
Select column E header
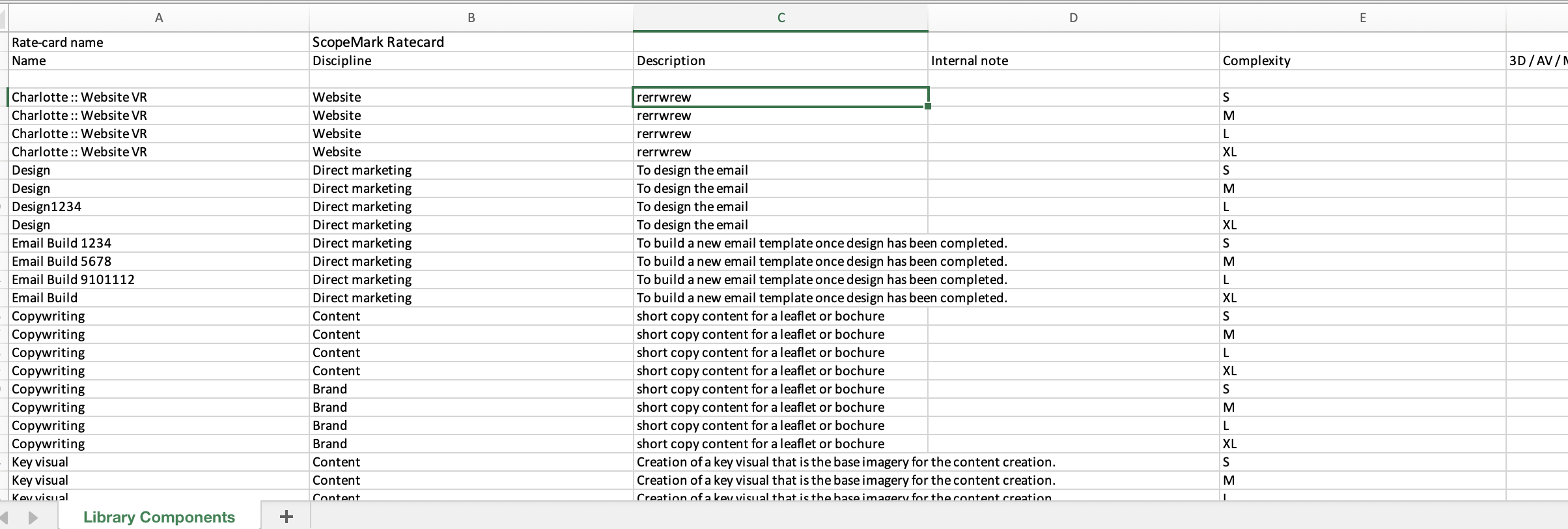point(1362,18)
